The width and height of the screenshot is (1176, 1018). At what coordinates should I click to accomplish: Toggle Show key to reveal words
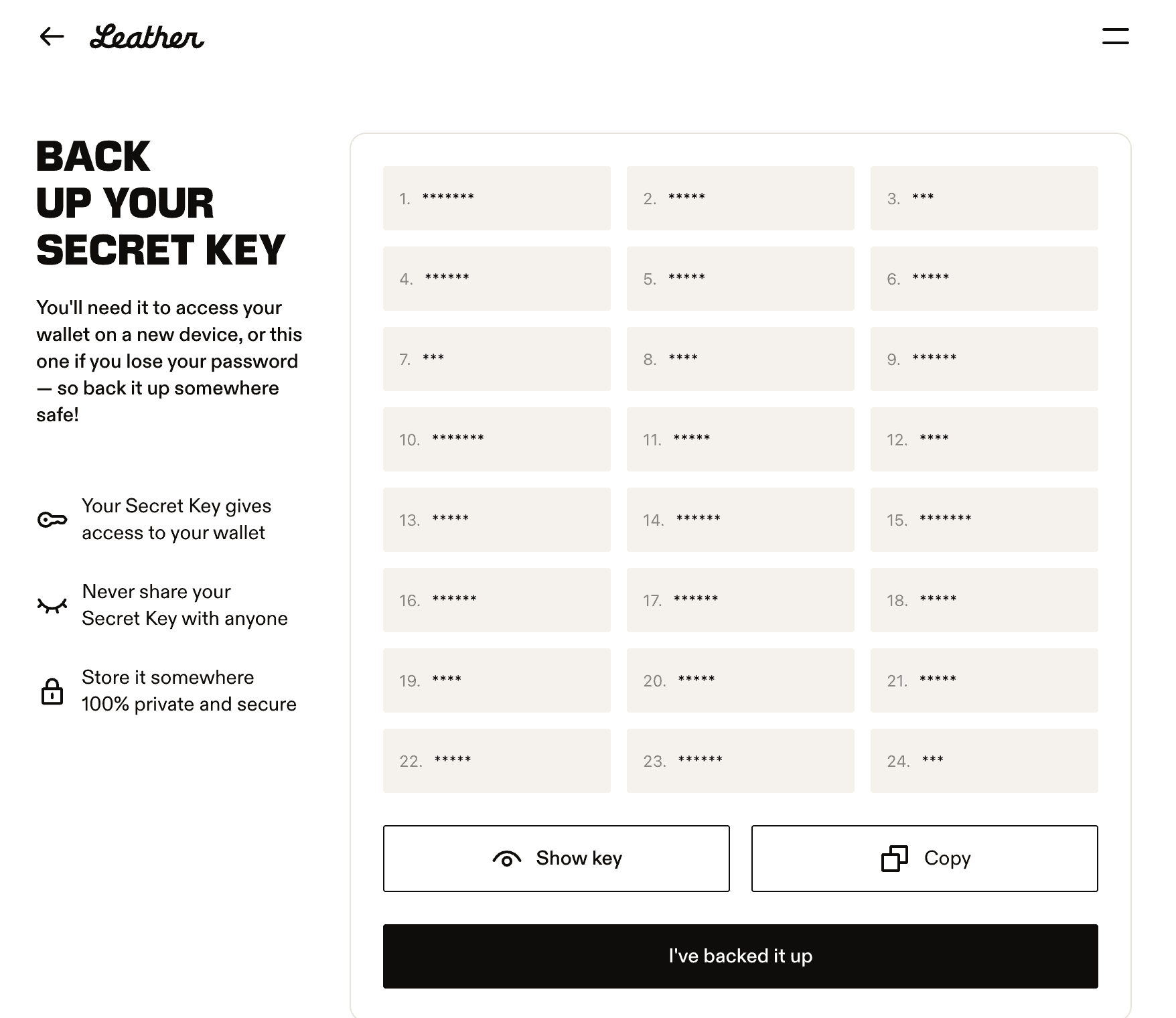click(x=556, y=859)
